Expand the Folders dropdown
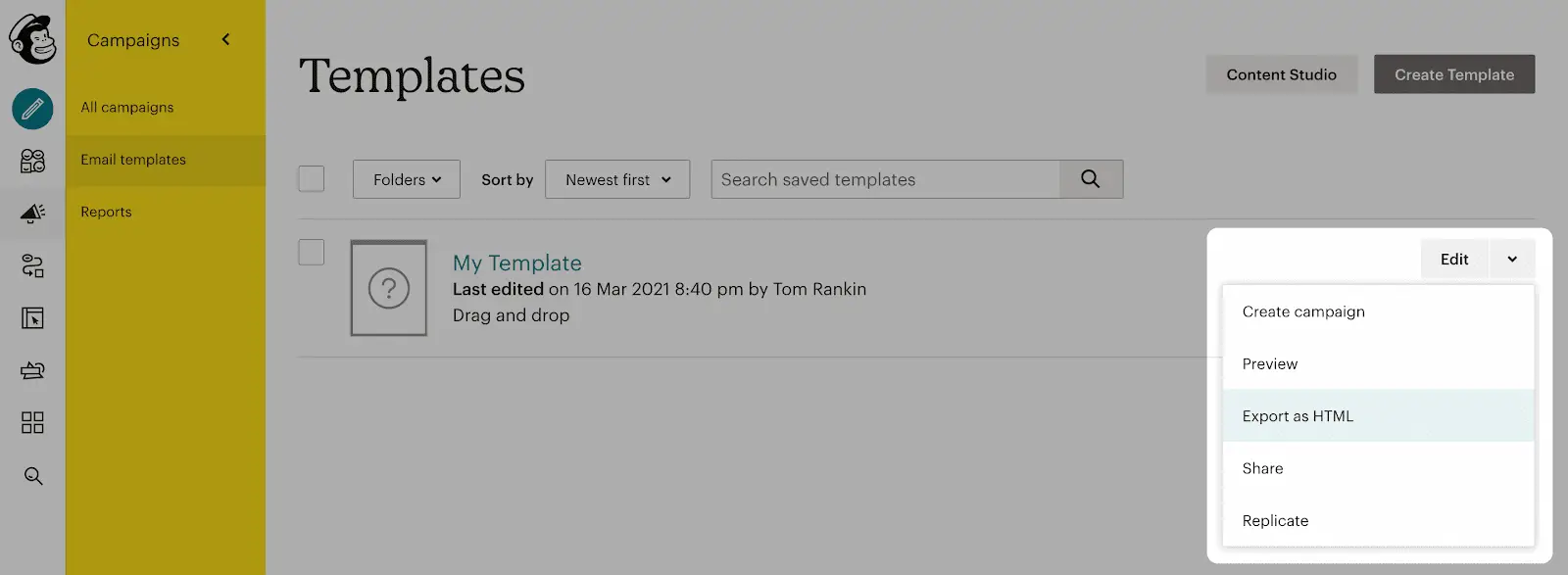 coord(407,179)
